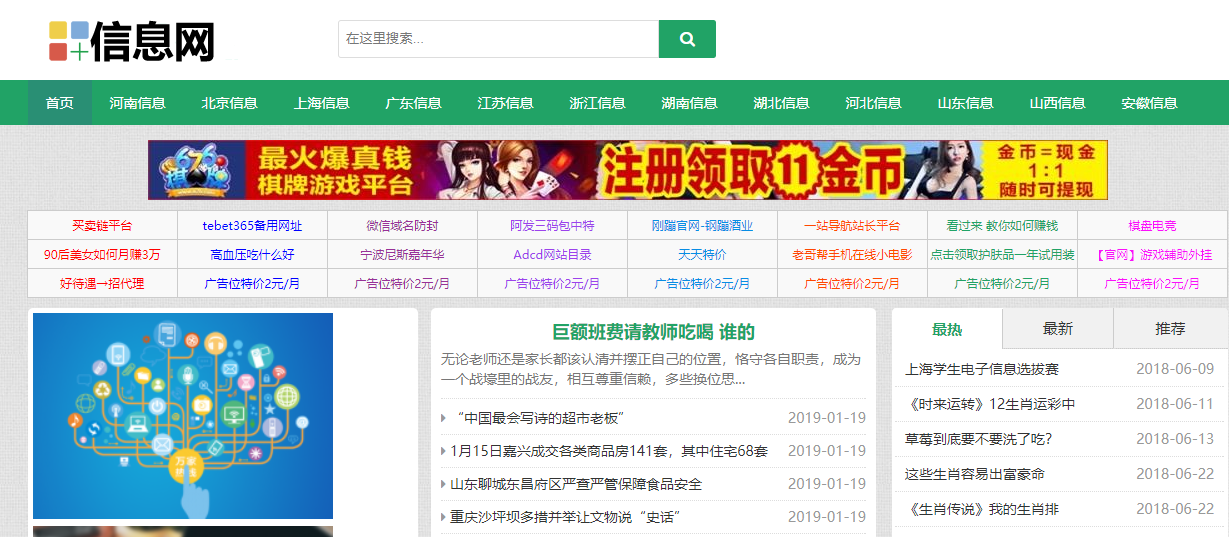1229x537 pixels.
Task: Click arrow bullet beside 重庆沙坪坝 article
Action: 443,517
